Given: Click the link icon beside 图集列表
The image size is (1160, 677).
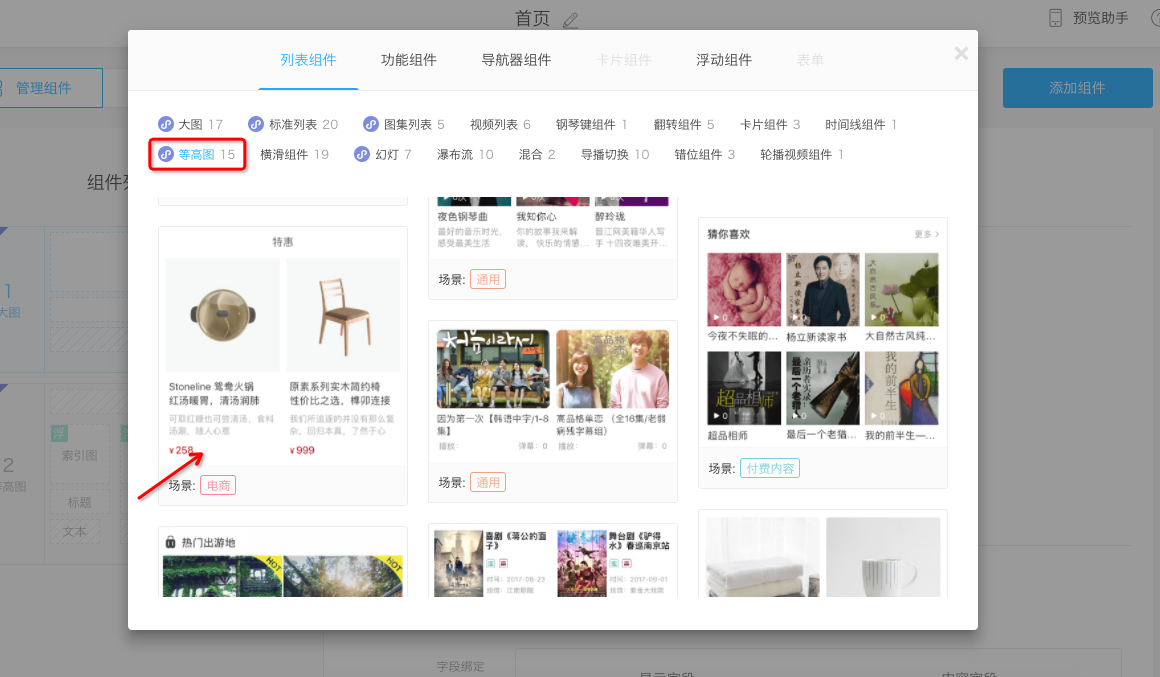Looking at the screenshot, I should pos(371,124).
